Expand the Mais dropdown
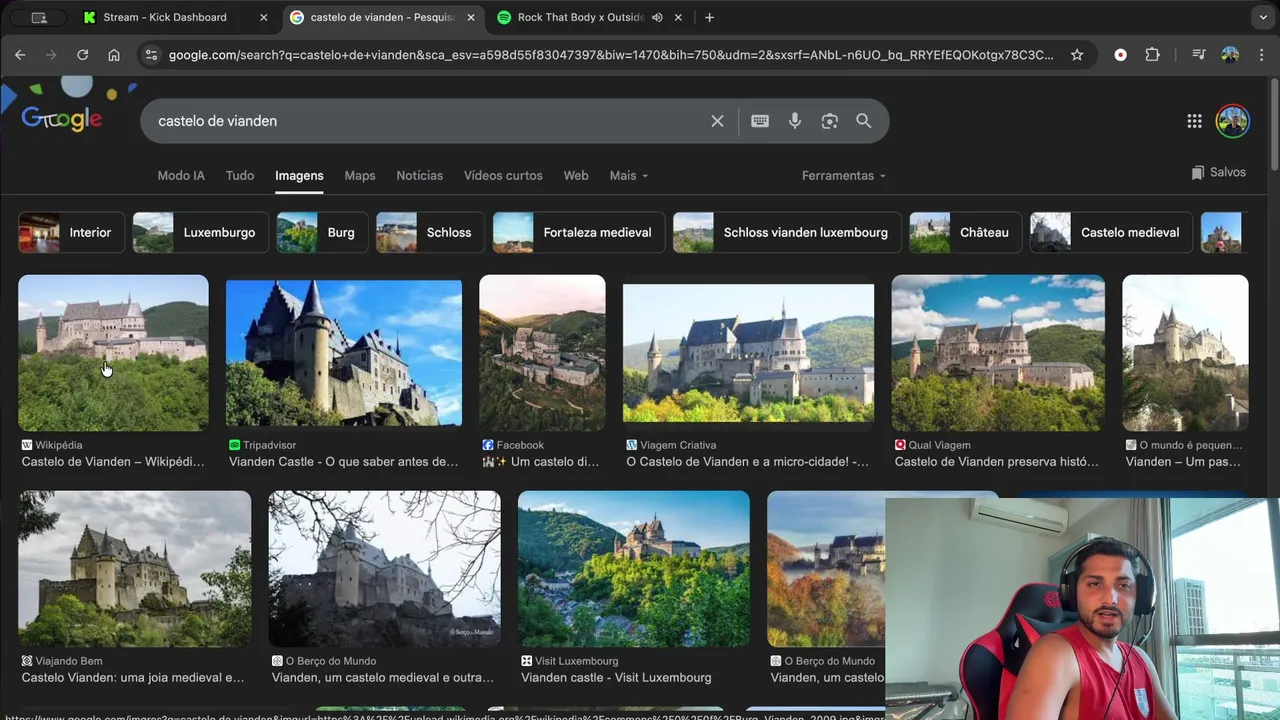 [629, 175]
